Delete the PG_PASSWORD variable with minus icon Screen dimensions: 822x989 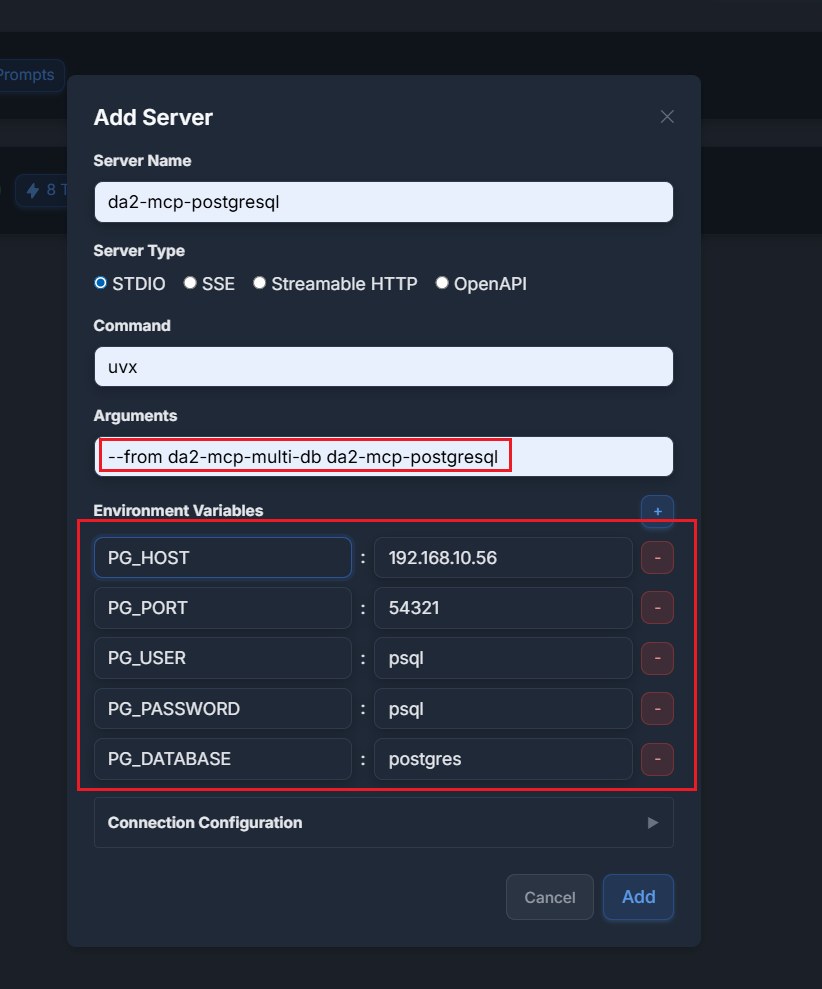[657, 709]
